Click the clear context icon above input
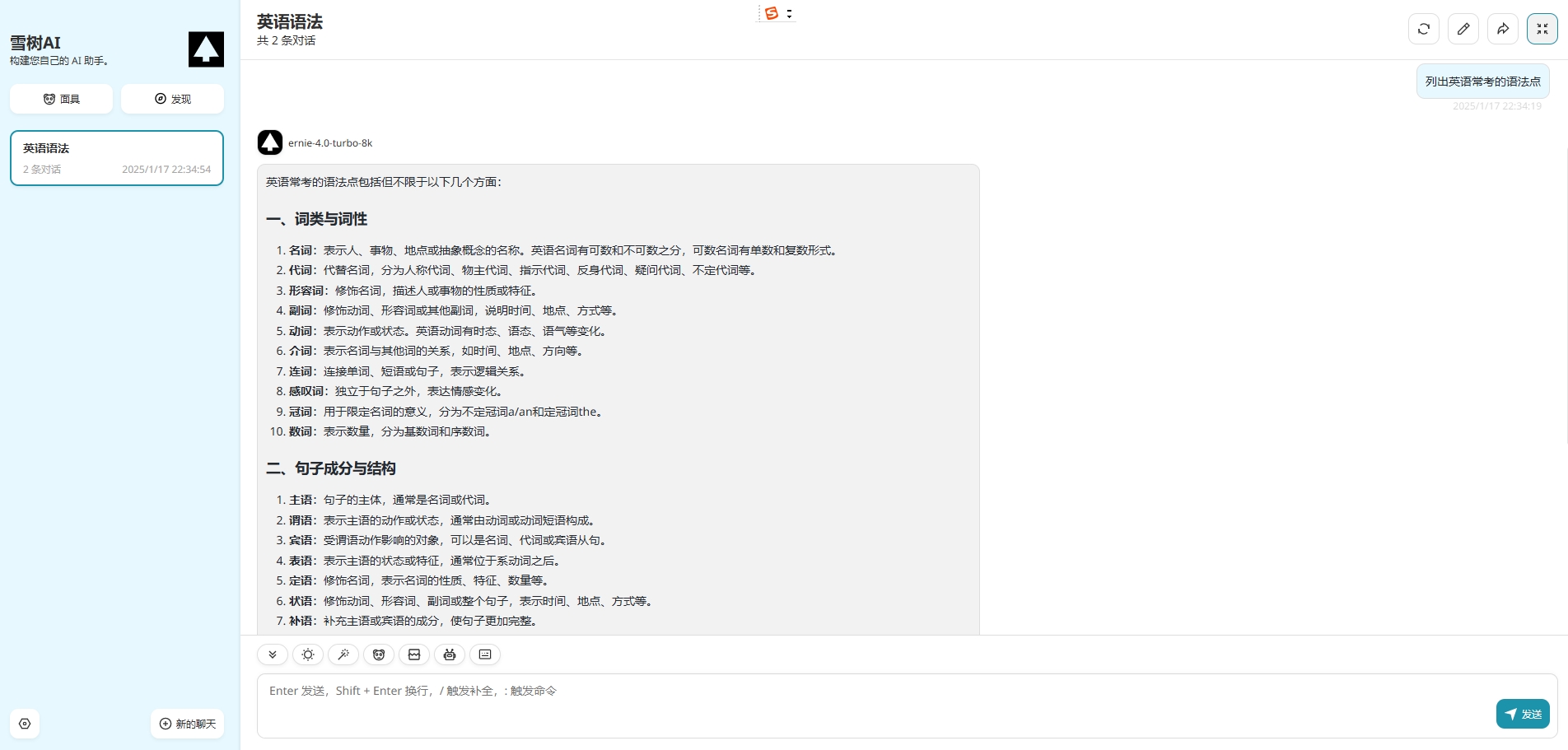This screenshot has height=750, width=1568. tap(414, 655)
